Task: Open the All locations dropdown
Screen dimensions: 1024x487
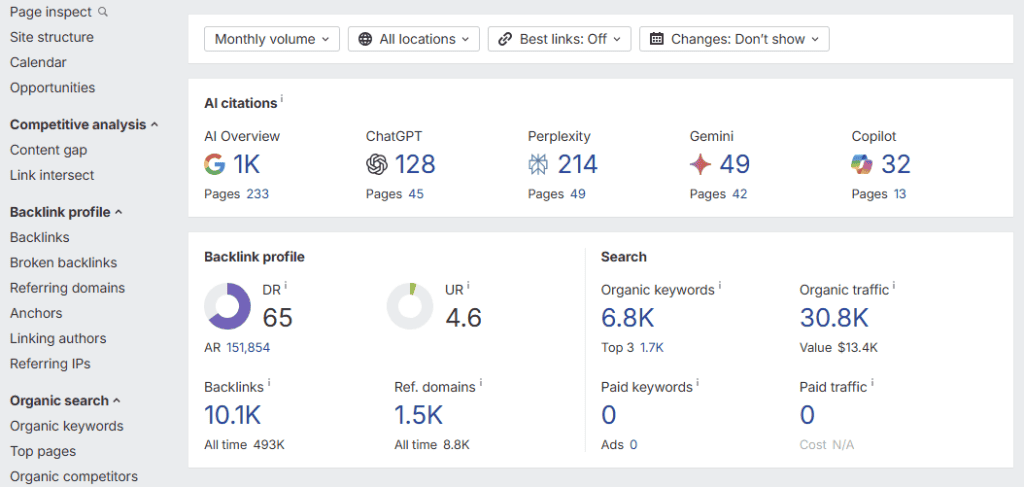Action: click(x=414, y=39)
